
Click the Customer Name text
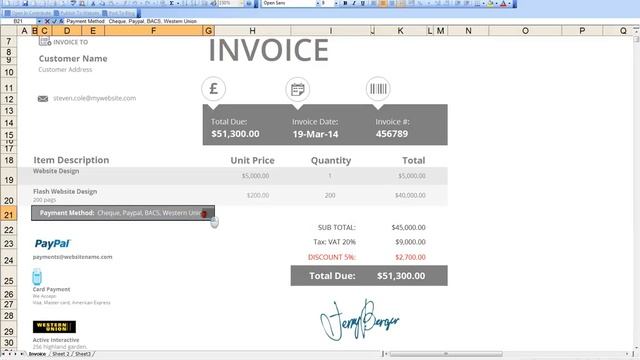[x=73, y=58]
